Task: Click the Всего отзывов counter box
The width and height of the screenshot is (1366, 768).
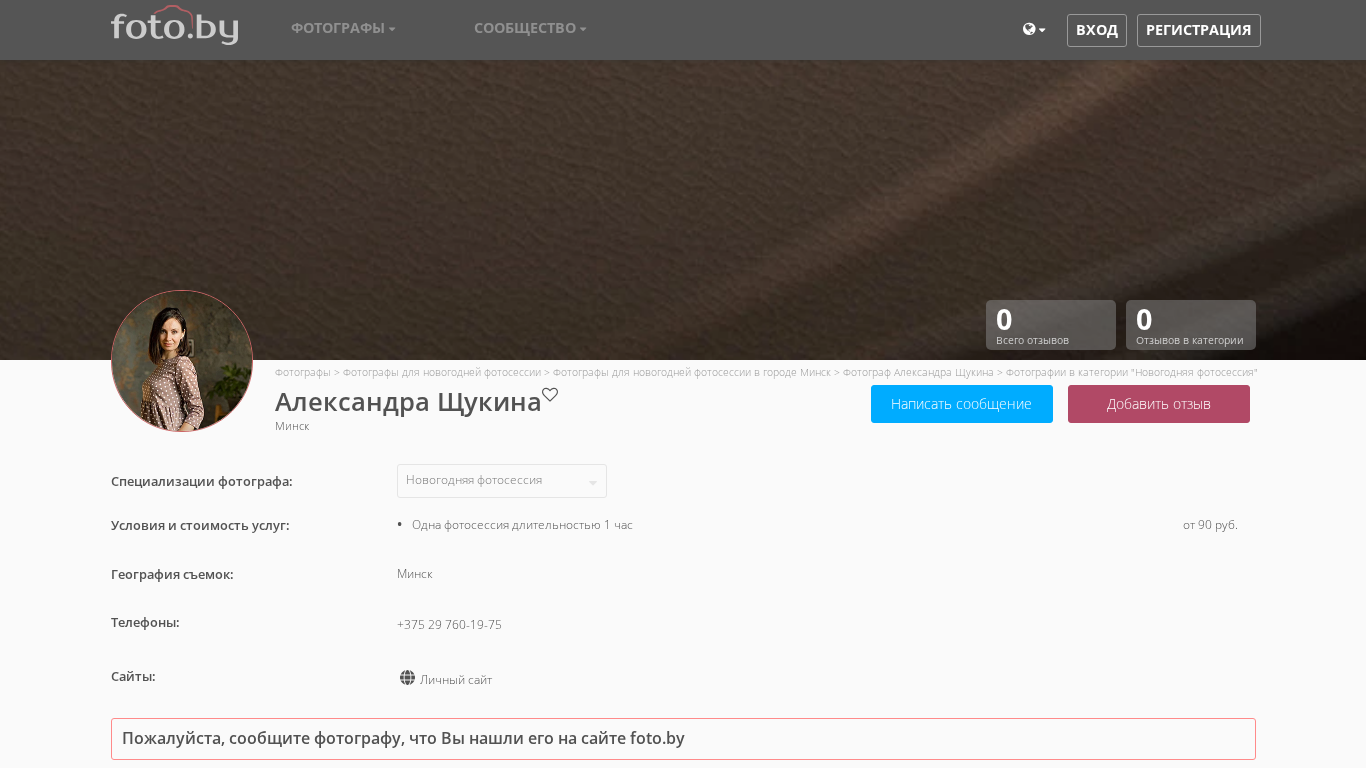Action: tap(1050, 325)
